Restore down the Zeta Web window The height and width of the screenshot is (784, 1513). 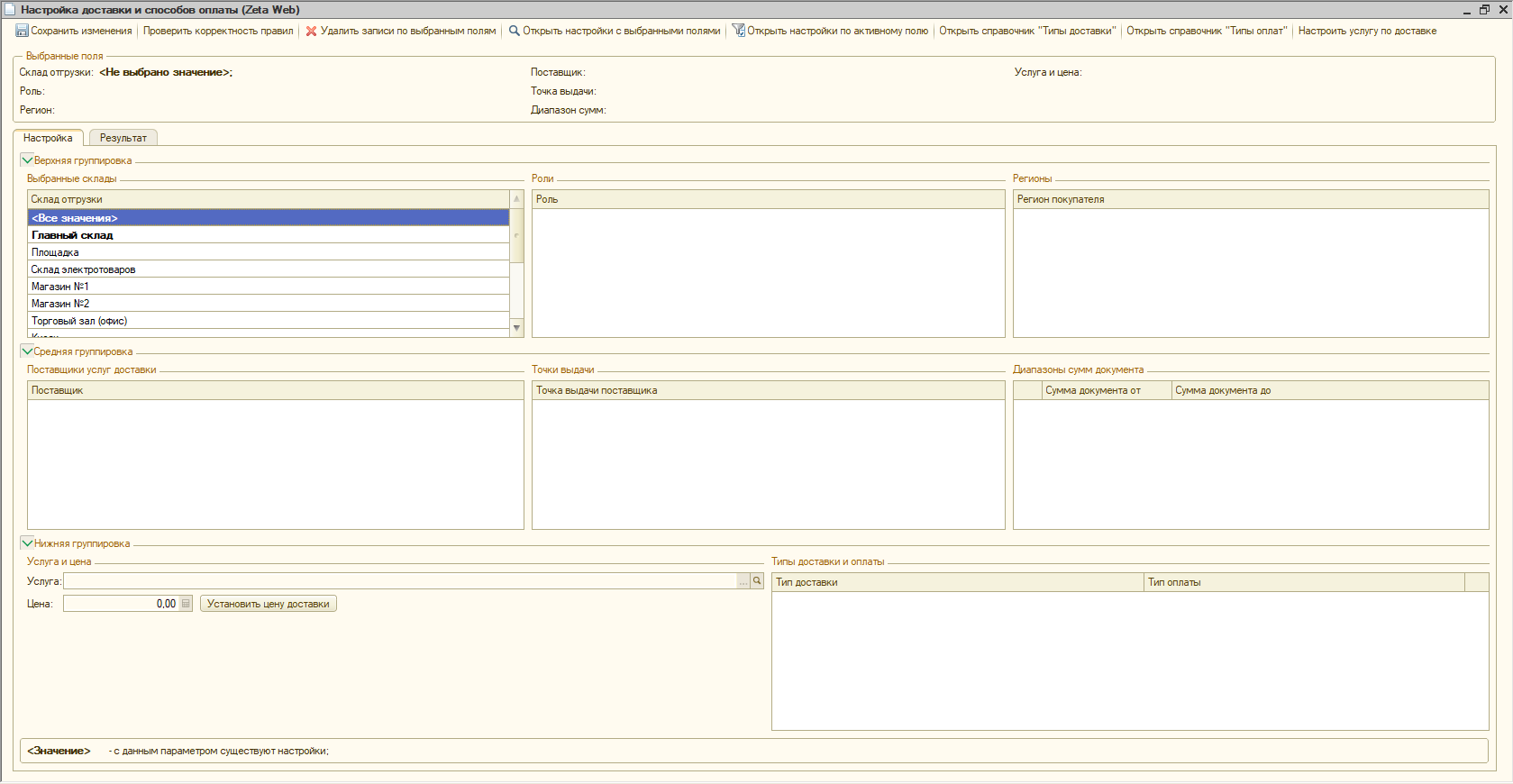pos(1485,10)
